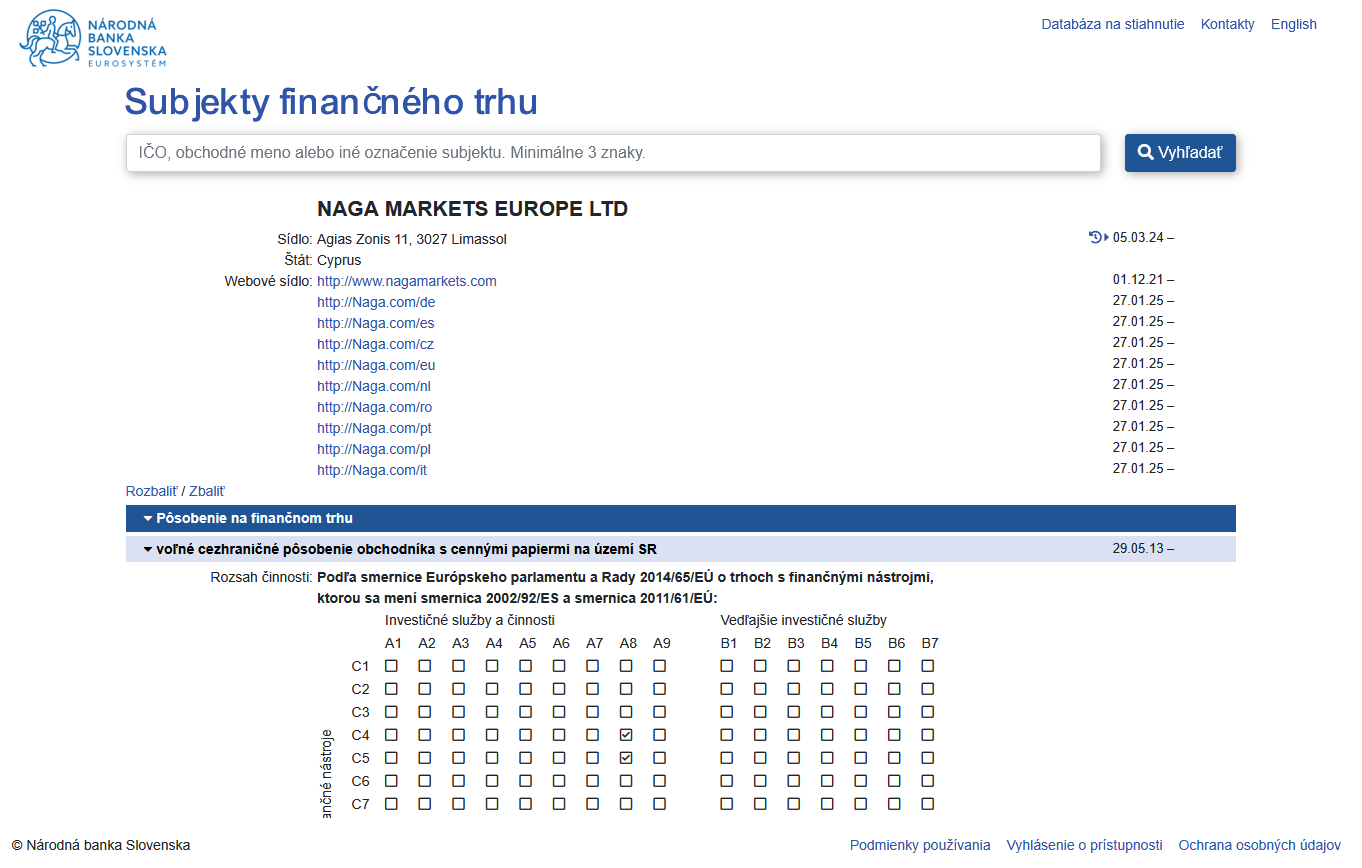Screen dimensions: 1362x868
Task: Toggle the checked C4 row A8 checkbox
Action: click(x=626, y=735)
